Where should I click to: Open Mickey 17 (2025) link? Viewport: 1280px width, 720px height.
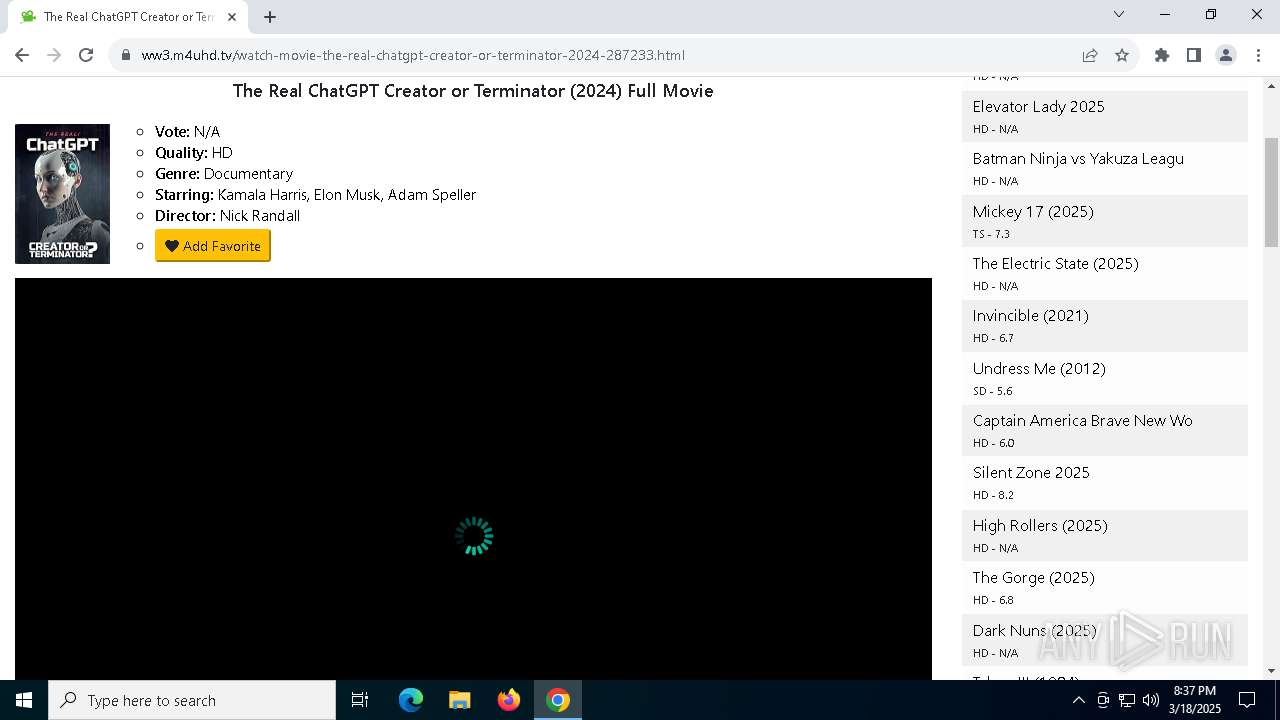[x=1033, y=211]
